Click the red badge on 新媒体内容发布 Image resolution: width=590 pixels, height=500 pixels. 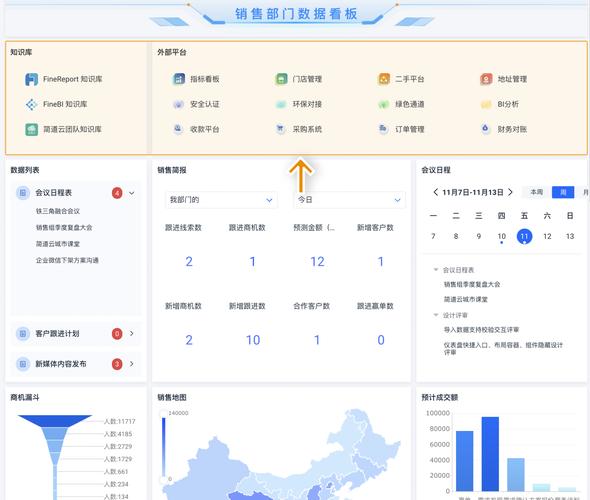point(117,364)
